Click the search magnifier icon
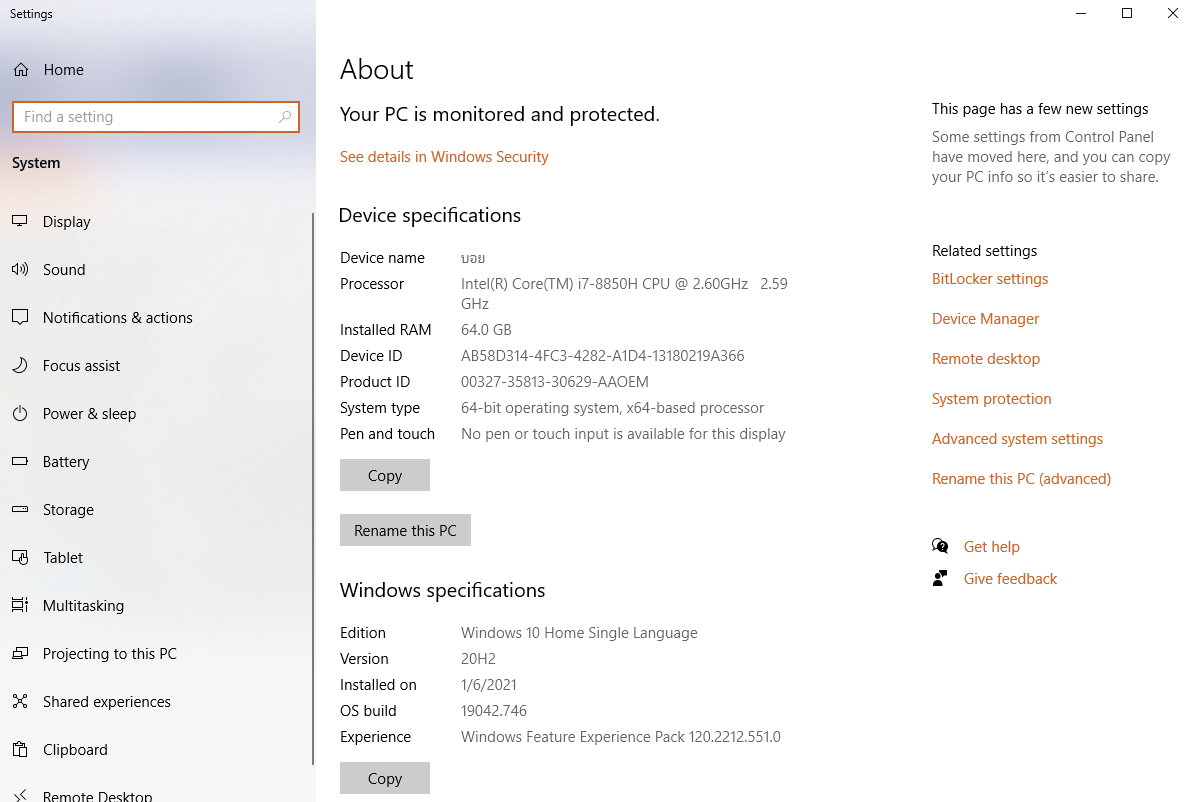This screenshot has height=802, width=1187. pyautogui.click(x=285, y=117)
